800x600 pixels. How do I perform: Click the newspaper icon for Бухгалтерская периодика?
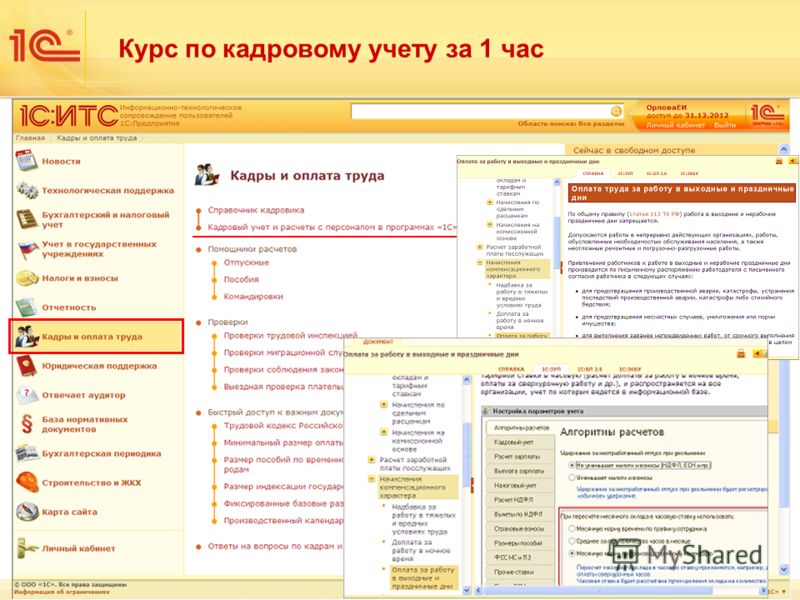click(x=27, y=453)
